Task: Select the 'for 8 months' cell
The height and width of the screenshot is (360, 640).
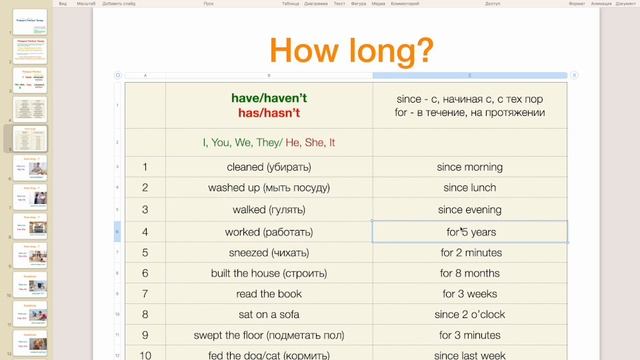Action: (470, 273)
